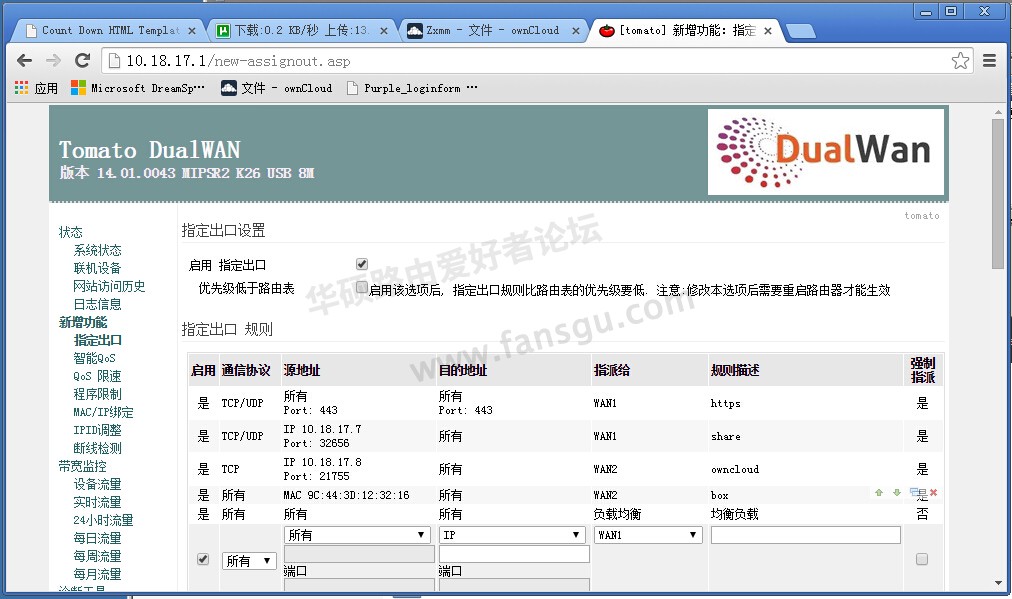Open 每月流量 in the sidebar
The image size is (1012, 599).
(97, 574)
